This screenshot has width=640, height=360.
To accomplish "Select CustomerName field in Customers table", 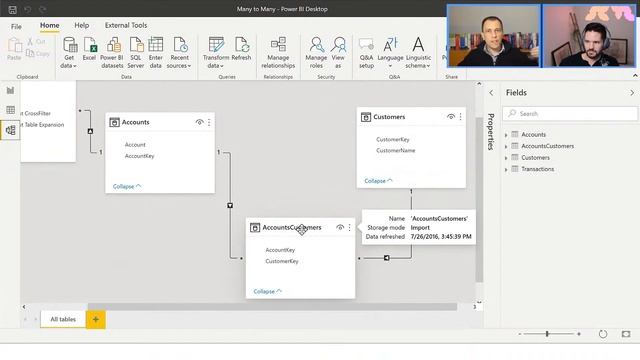I will click(396, 151).
